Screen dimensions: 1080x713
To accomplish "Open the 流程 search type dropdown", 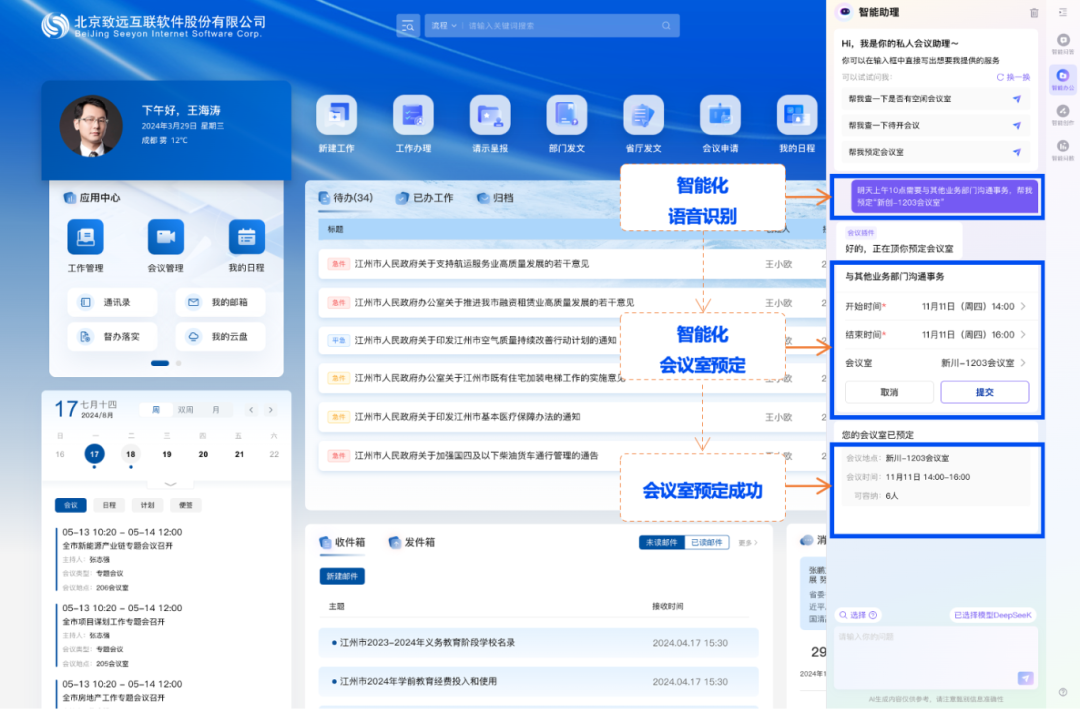I will (442, 26).
